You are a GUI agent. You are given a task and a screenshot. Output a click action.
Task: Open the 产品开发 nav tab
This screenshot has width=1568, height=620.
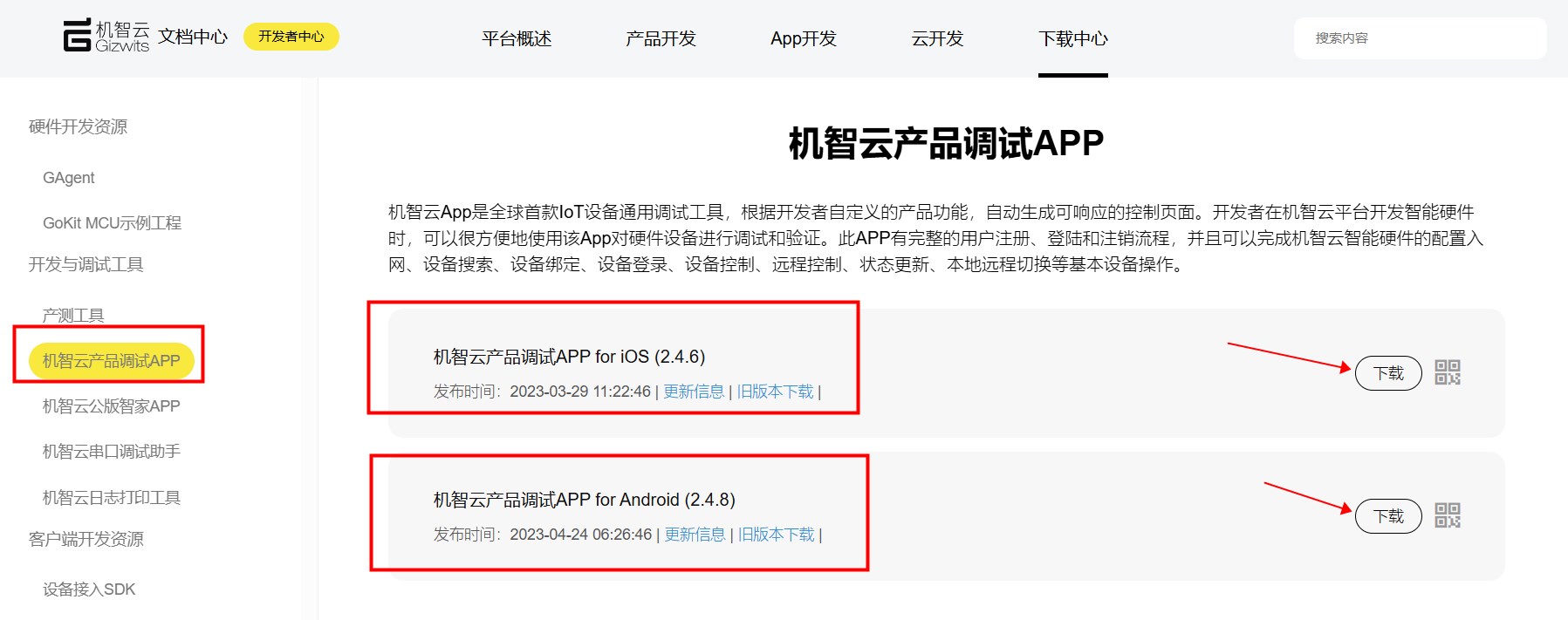tap(661, 38)
